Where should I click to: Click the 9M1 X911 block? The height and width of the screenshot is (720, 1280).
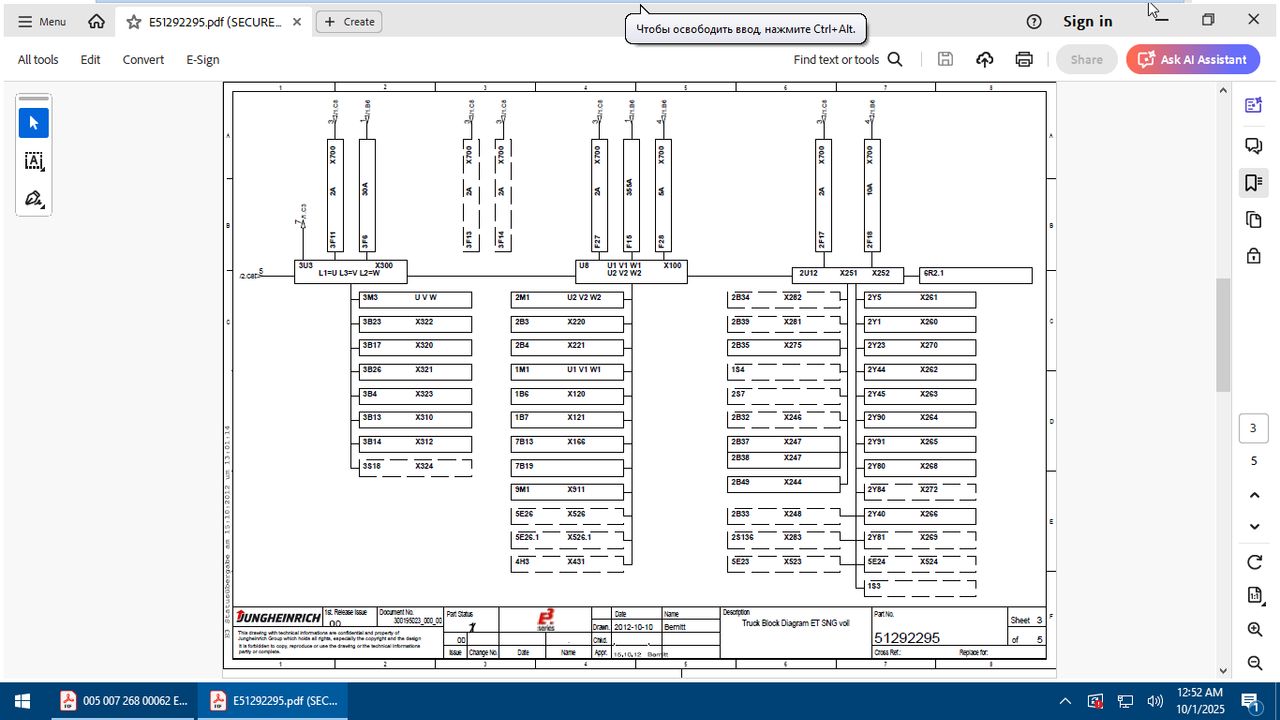tap(568, 491)
